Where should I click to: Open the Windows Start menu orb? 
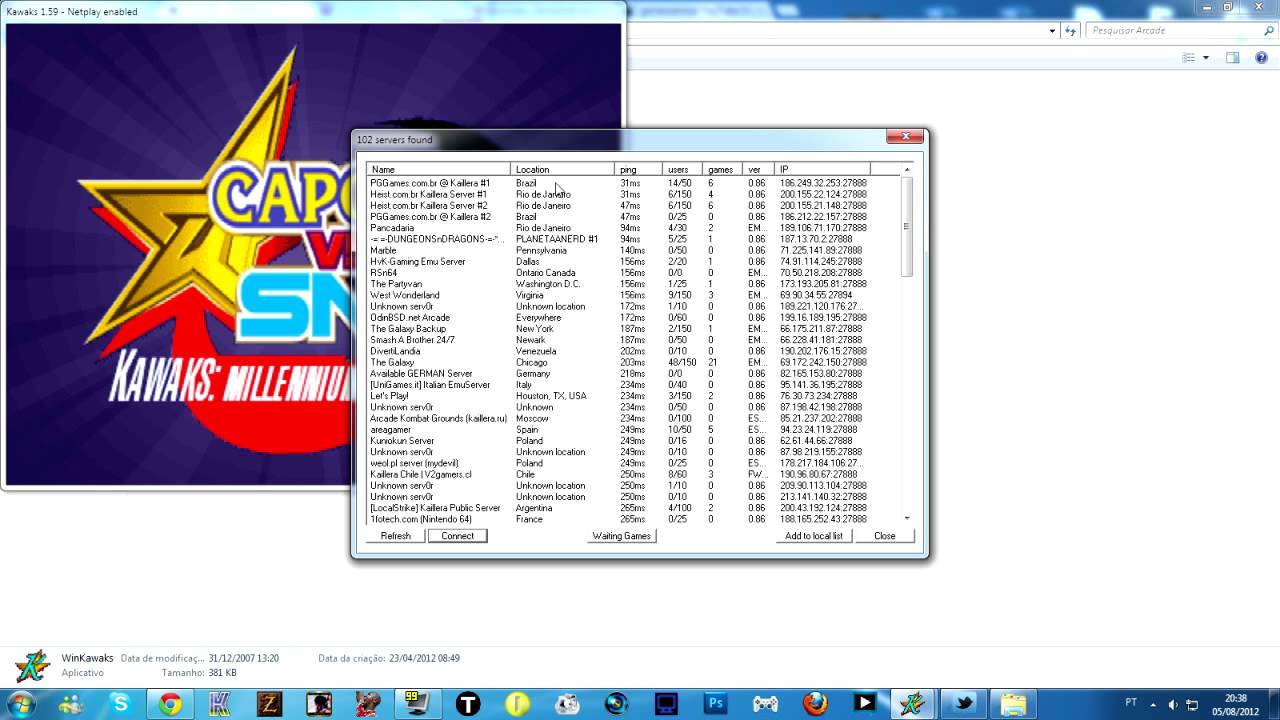[x=20, y=704]
